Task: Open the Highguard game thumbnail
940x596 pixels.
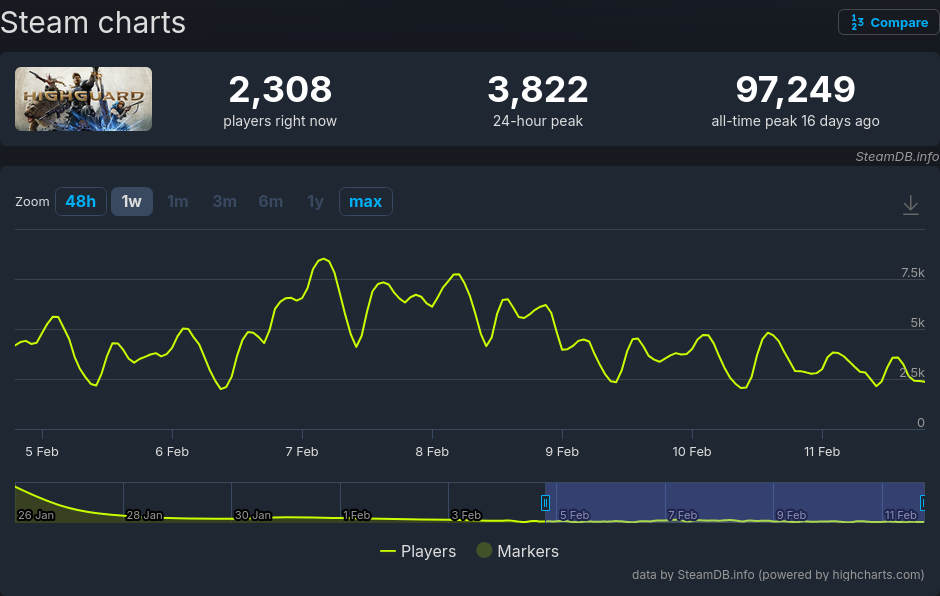Action: click(83, 99)
